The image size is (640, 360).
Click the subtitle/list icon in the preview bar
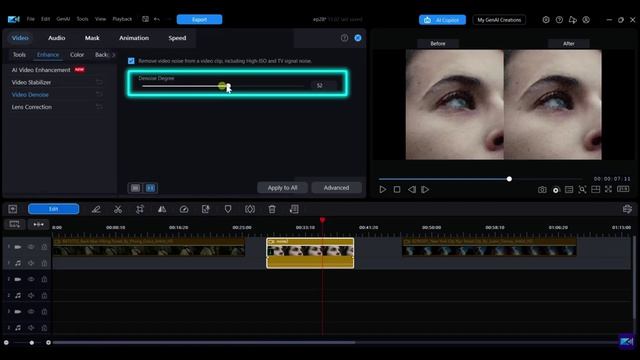pyautogui.click(x=569, y=189)
